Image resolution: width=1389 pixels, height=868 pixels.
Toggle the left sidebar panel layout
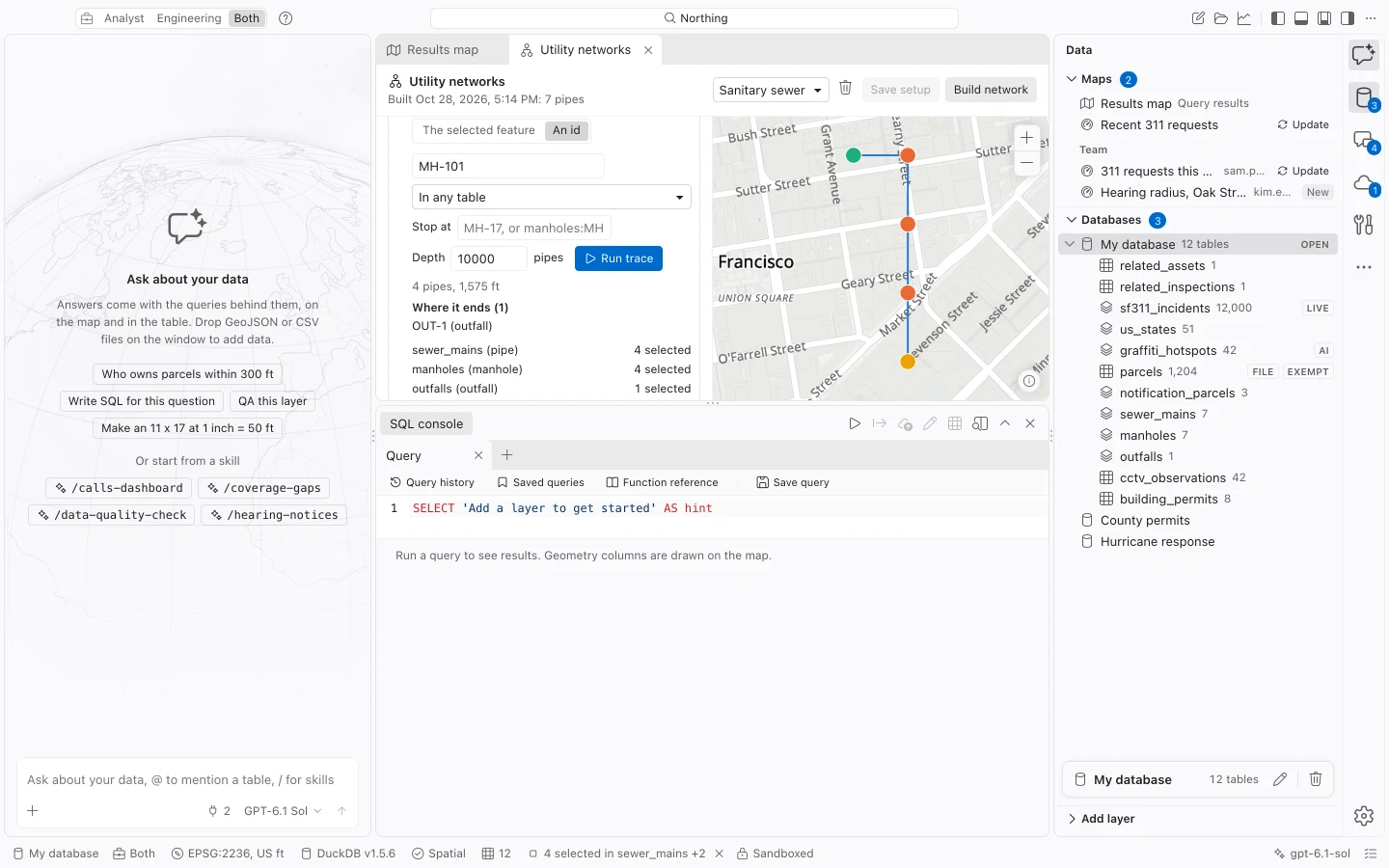coord(1278,18)
